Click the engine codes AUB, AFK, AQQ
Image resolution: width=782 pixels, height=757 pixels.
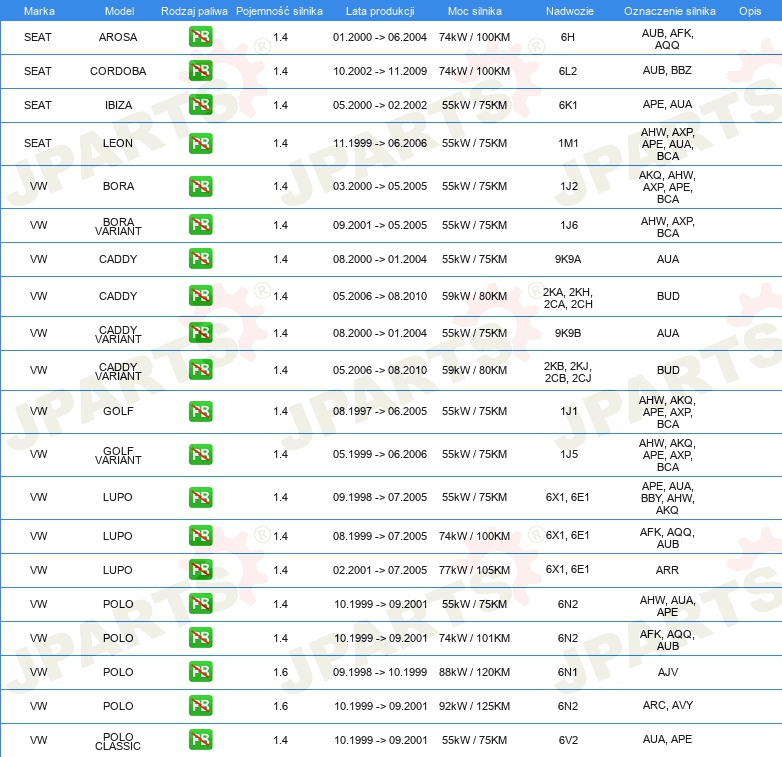tap(667, 39)
